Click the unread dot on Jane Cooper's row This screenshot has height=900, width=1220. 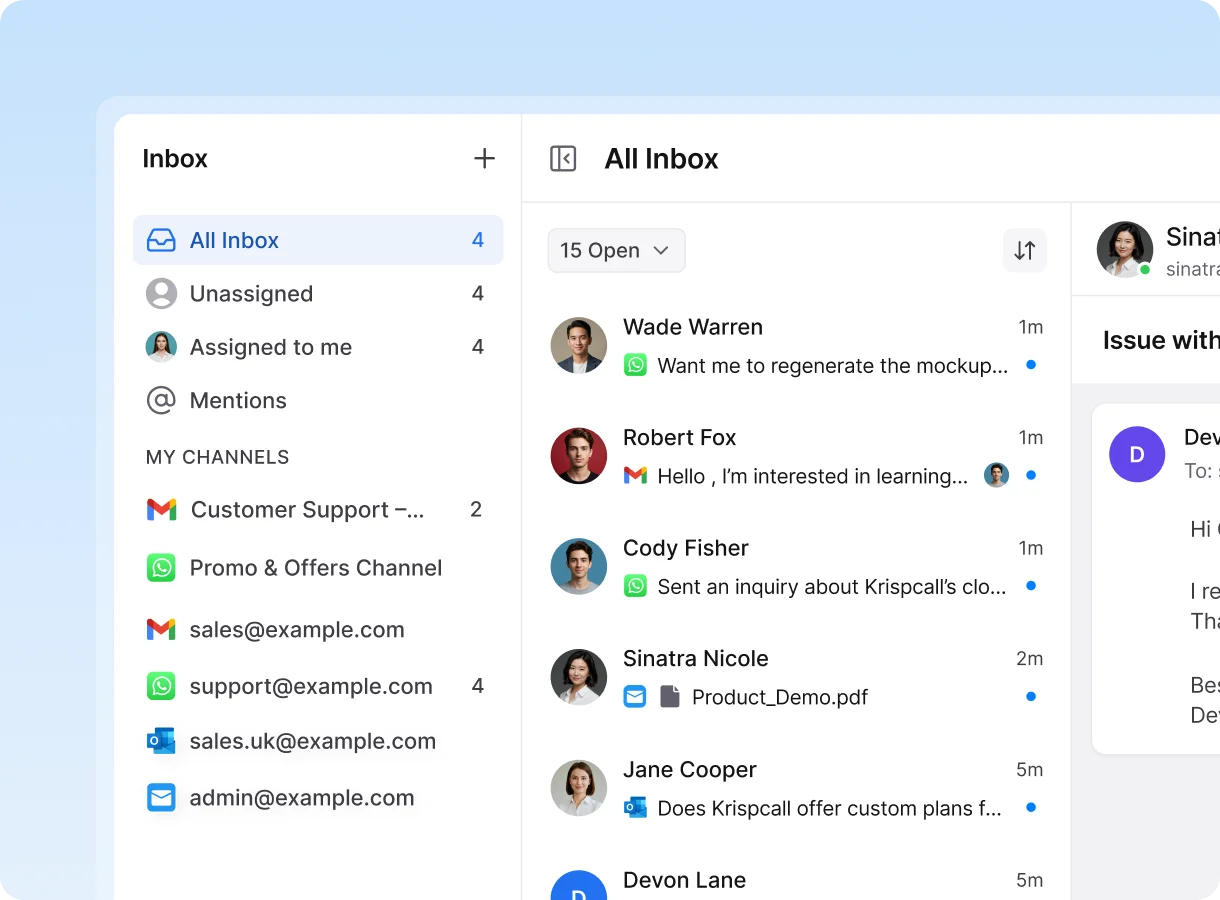pyautogui.click(x=1031, y=807)
